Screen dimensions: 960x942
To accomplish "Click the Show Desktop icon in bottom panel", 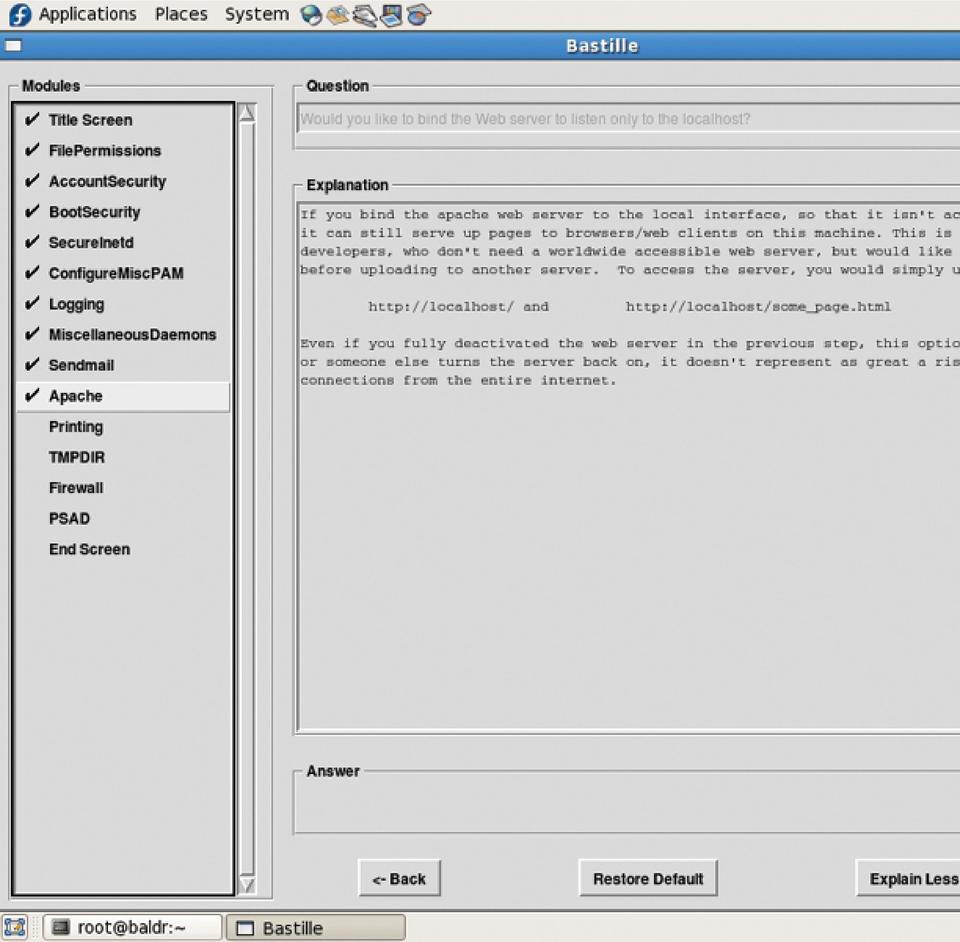I will click(x=15, y=927).
